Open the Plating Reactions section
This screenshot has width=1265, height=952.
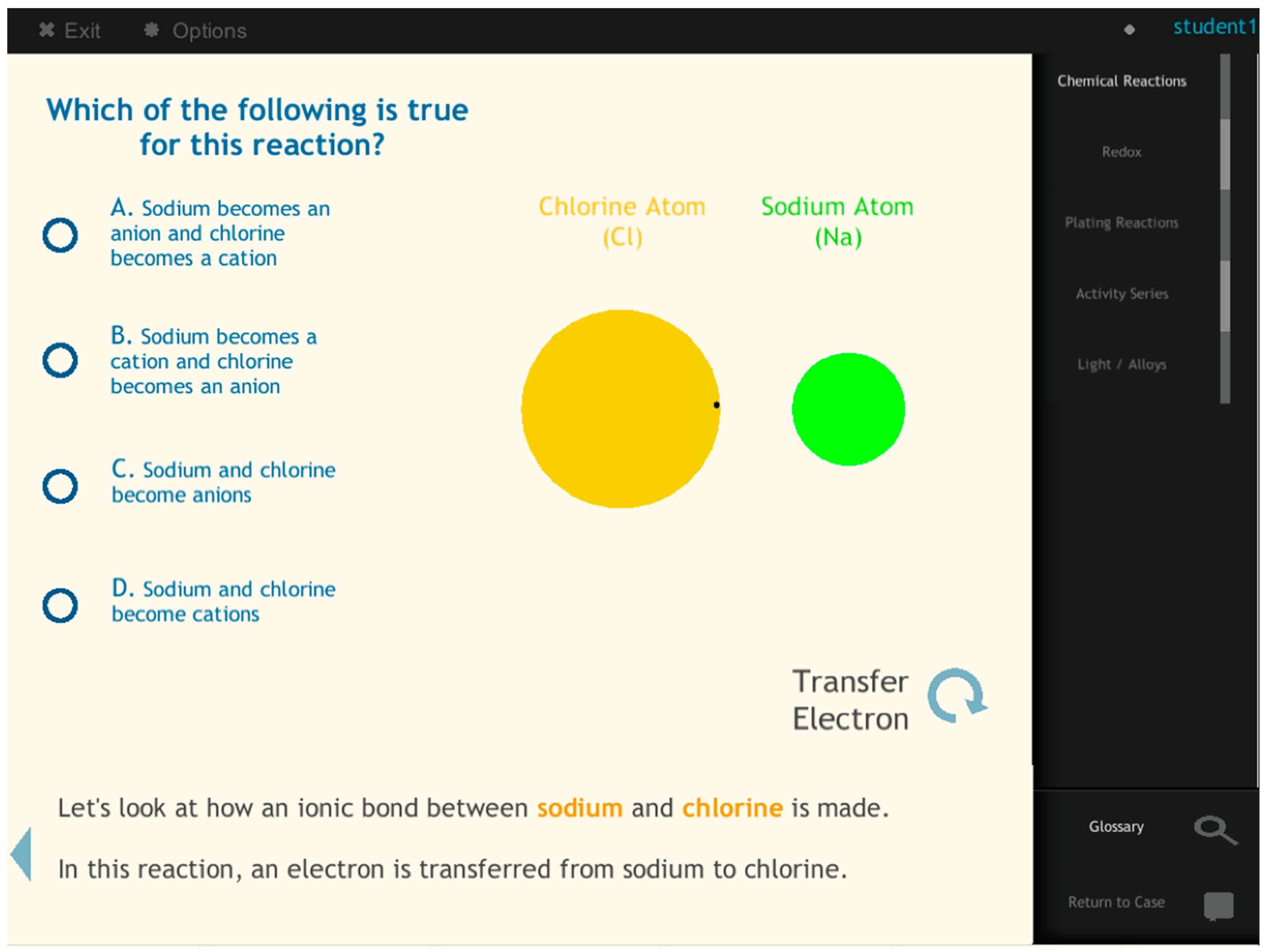click(1121, 223)
